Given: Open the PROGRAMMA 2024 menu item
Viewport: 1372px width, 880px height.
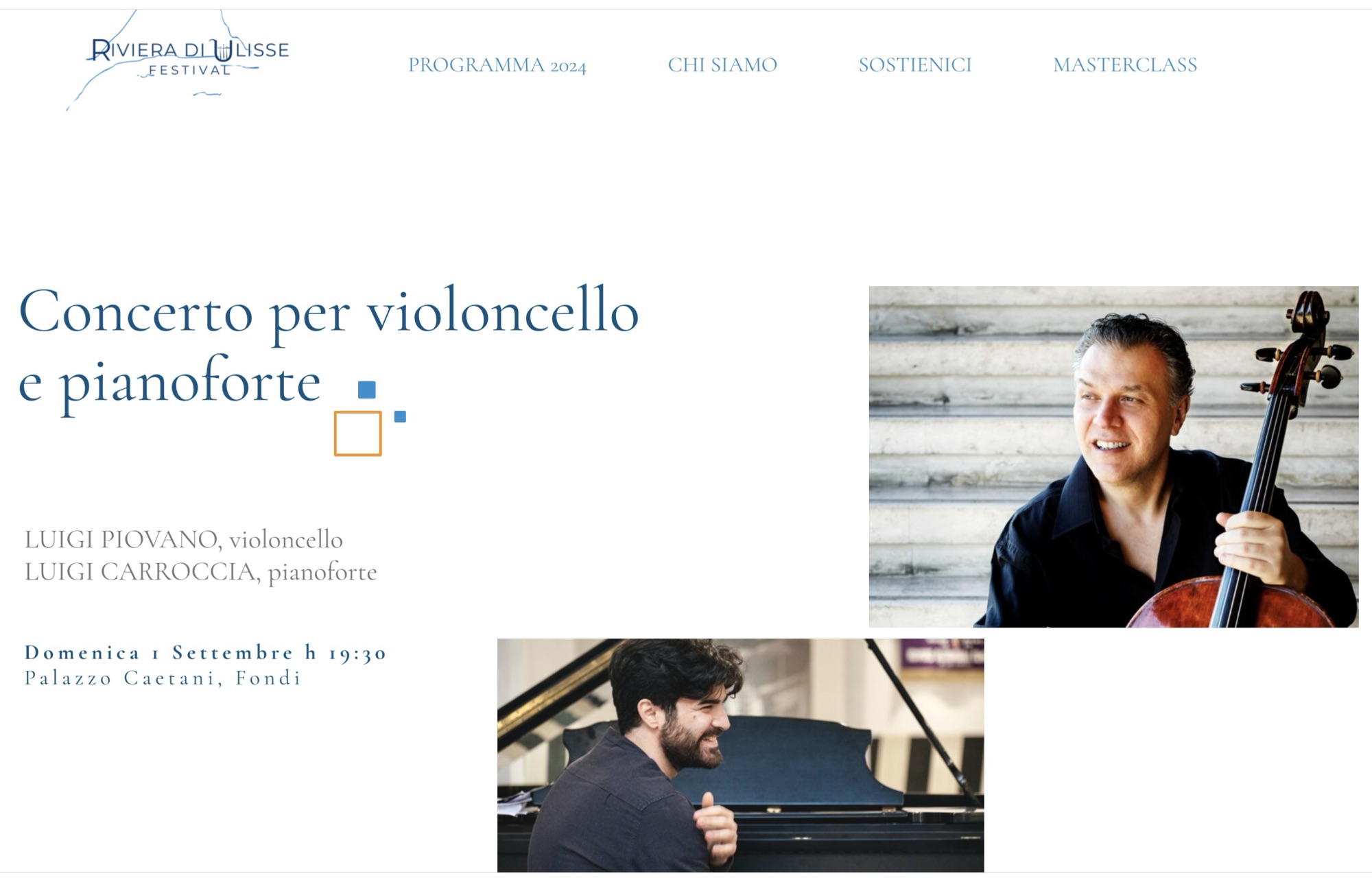Looking at the screenshot, I should tap(497, 65).
